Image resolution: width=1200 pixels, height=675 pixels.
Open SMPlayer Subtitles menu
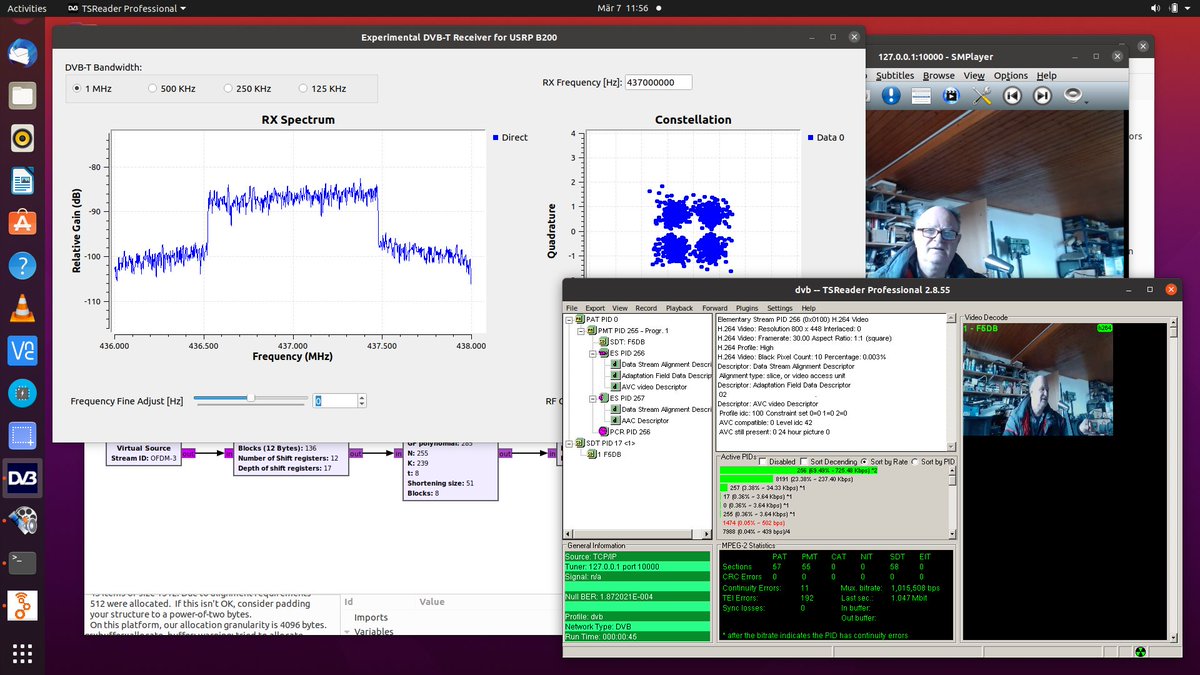[x=895, y=76]
